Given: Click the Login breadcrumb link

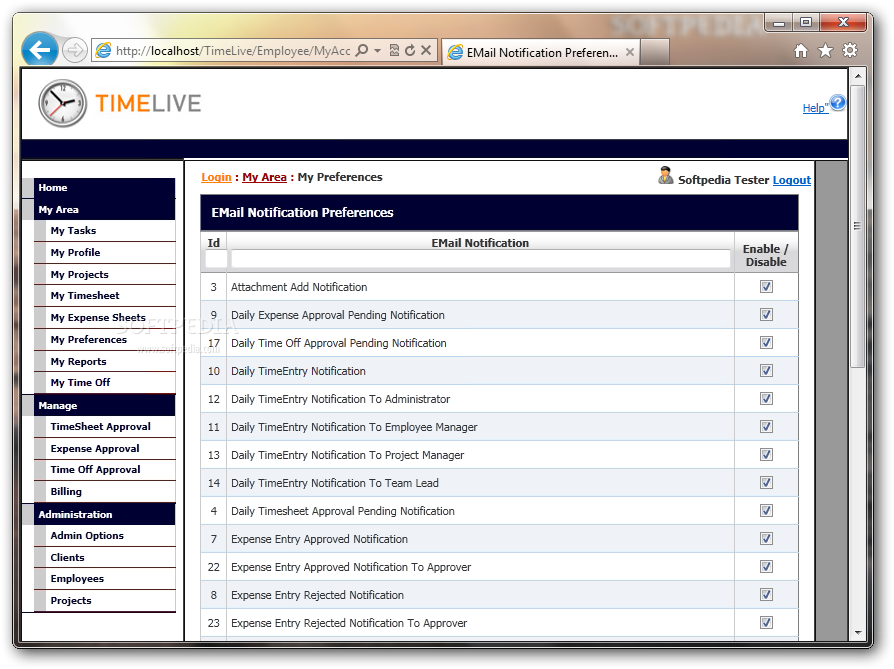Looking at the screenshot, I should click(x=216, y=177).
